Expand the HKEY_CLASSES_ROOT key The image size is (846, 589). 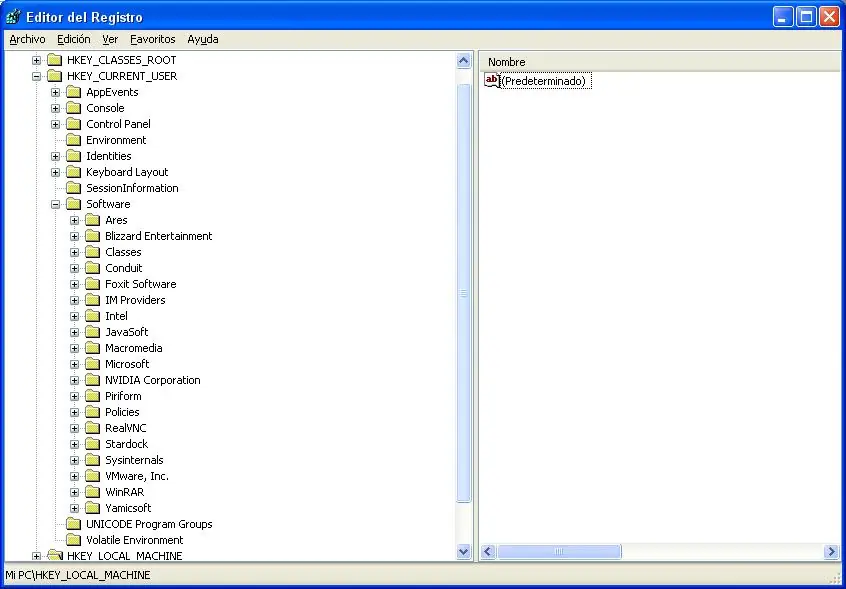click(36, 60)
